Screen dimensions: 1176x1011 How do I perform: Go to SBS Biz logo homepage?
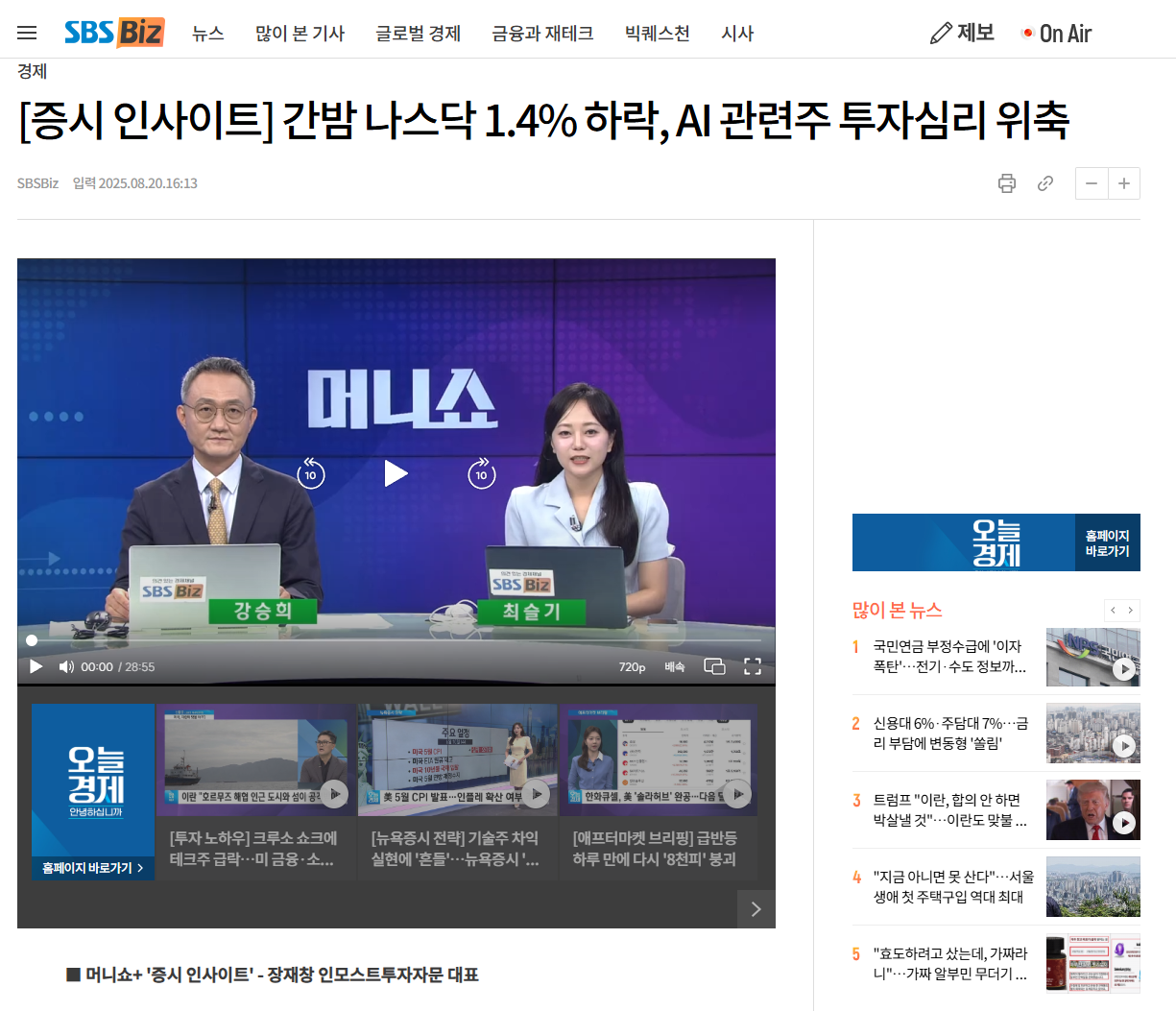click(x=114, y=33)
